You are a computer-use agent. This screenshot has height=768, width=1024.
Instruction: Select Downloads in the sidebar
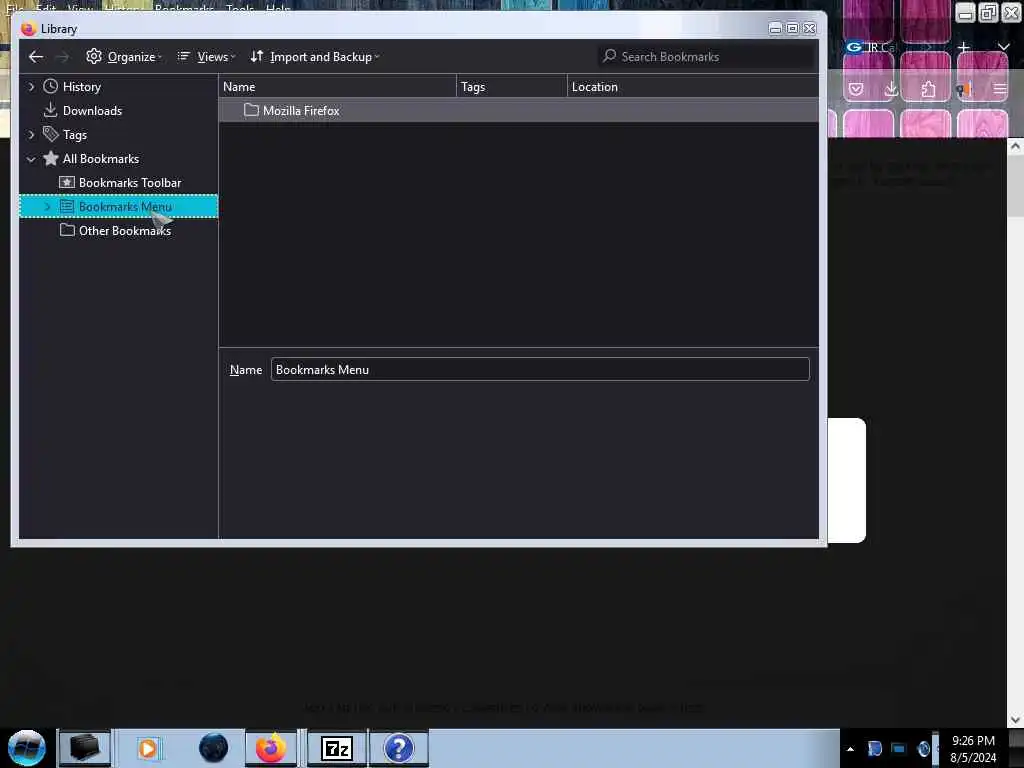(92, 111)
